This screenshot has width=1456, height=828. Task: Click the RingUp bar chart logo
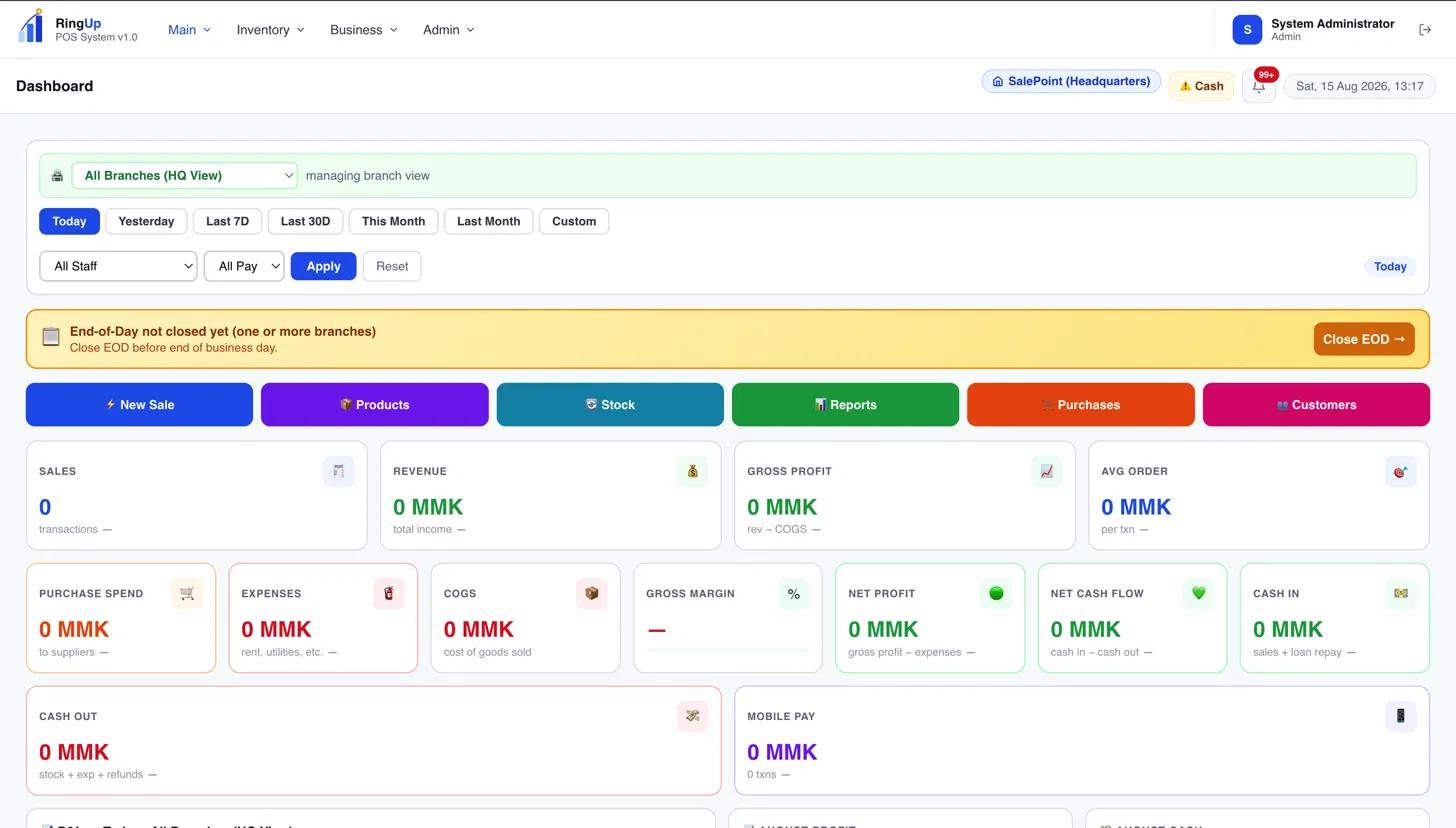31,27
